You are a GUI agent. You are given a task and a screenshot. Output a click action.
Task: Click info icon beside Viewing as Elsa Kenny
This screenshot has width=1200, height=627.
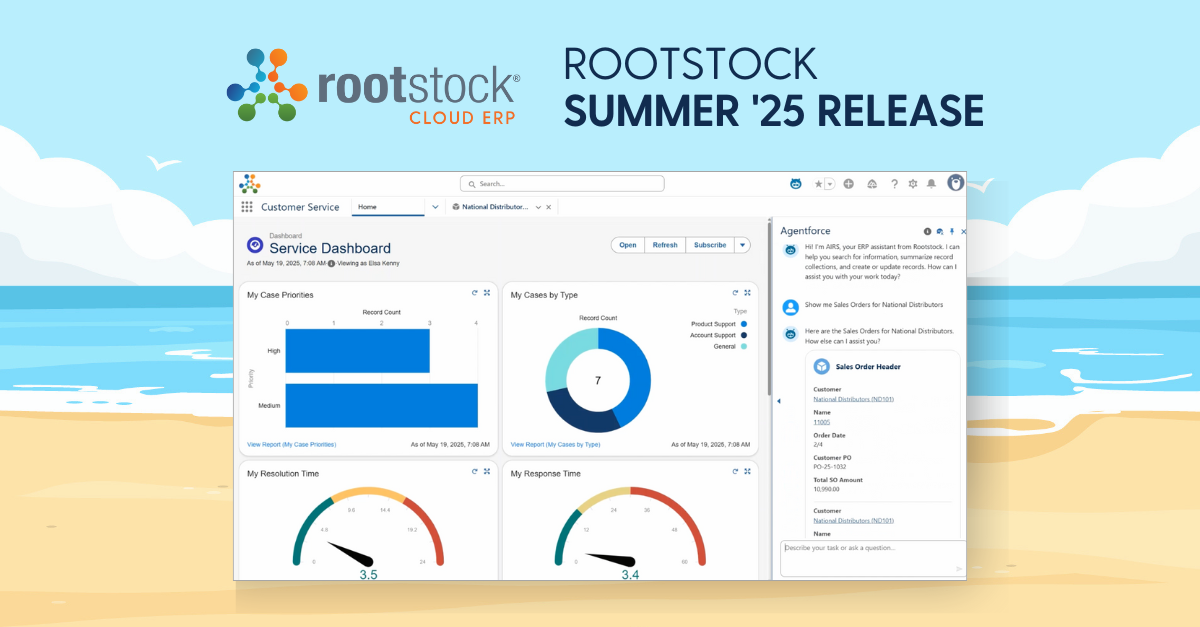[331, 264]
